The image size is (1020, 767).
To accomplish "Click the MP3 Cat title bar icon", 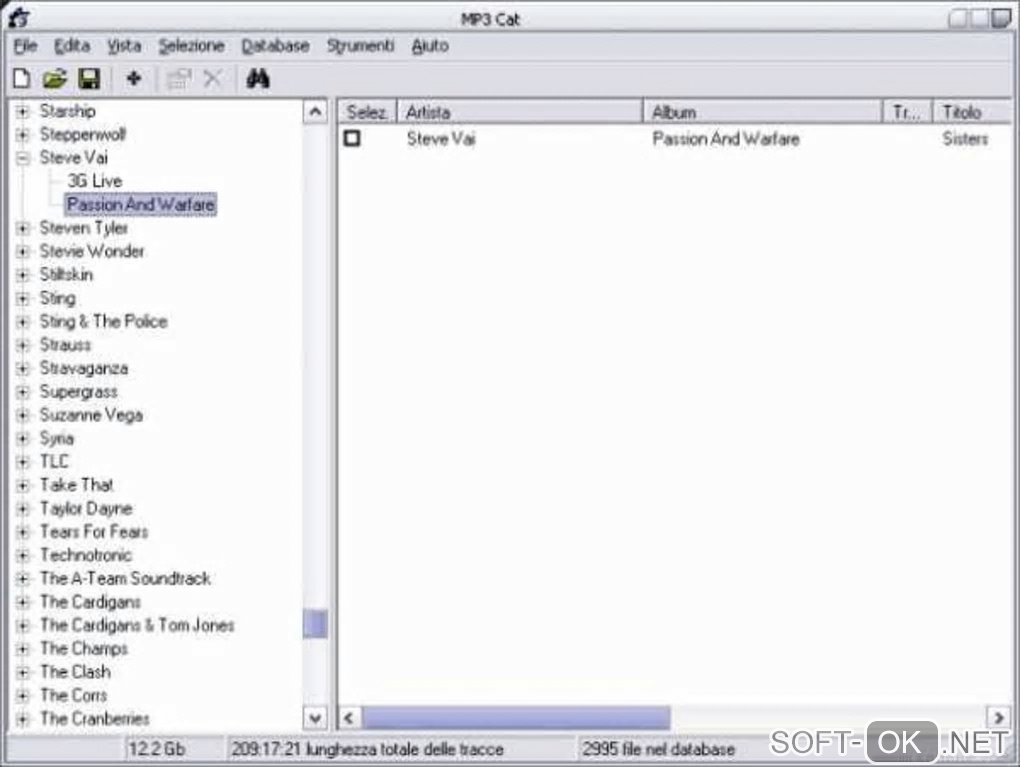I will [x=19, y=18].
